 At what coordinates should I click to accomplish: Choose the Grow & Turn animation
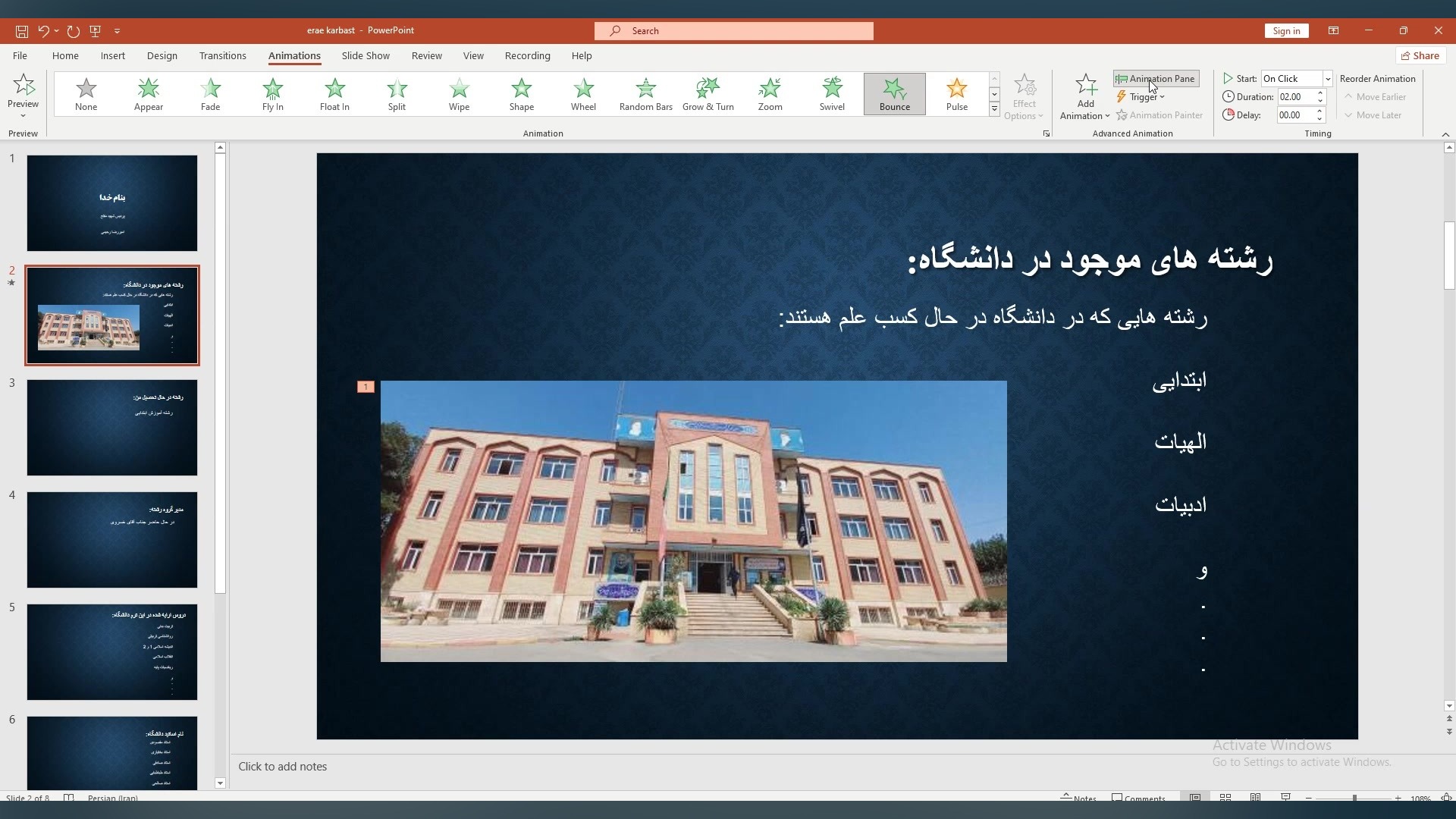pos(708,94)
